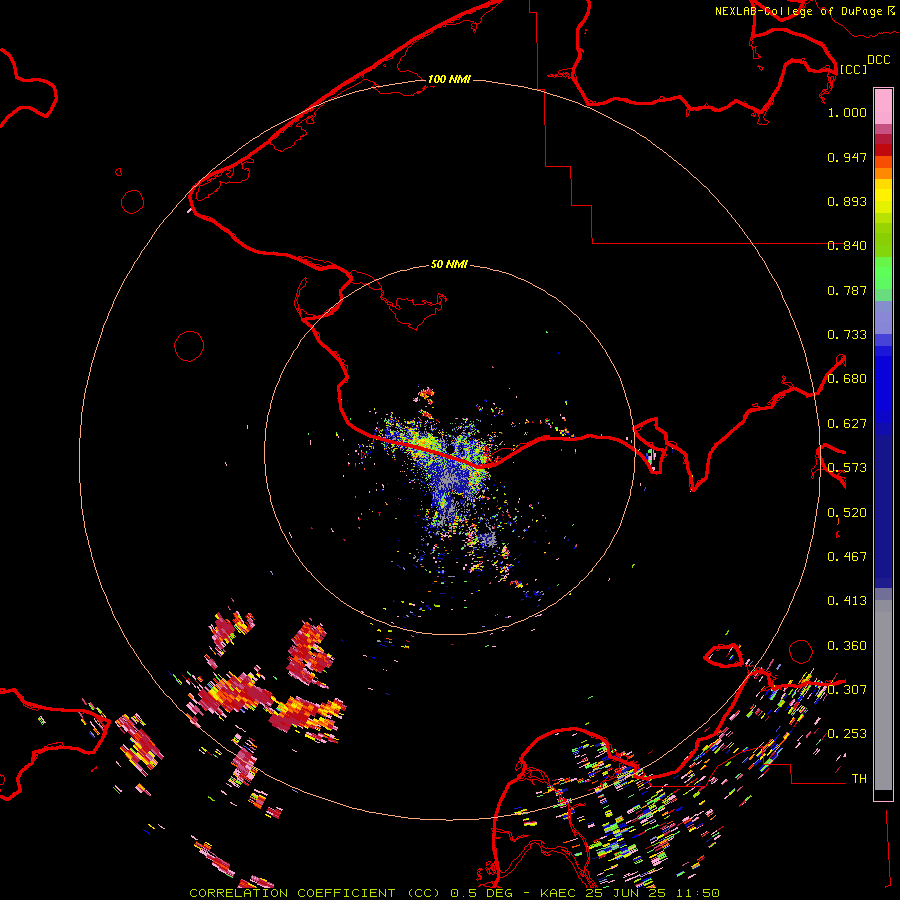900x900 pixels.
Task: Pick the red segment near 0.947
Action: pos(883,149)
